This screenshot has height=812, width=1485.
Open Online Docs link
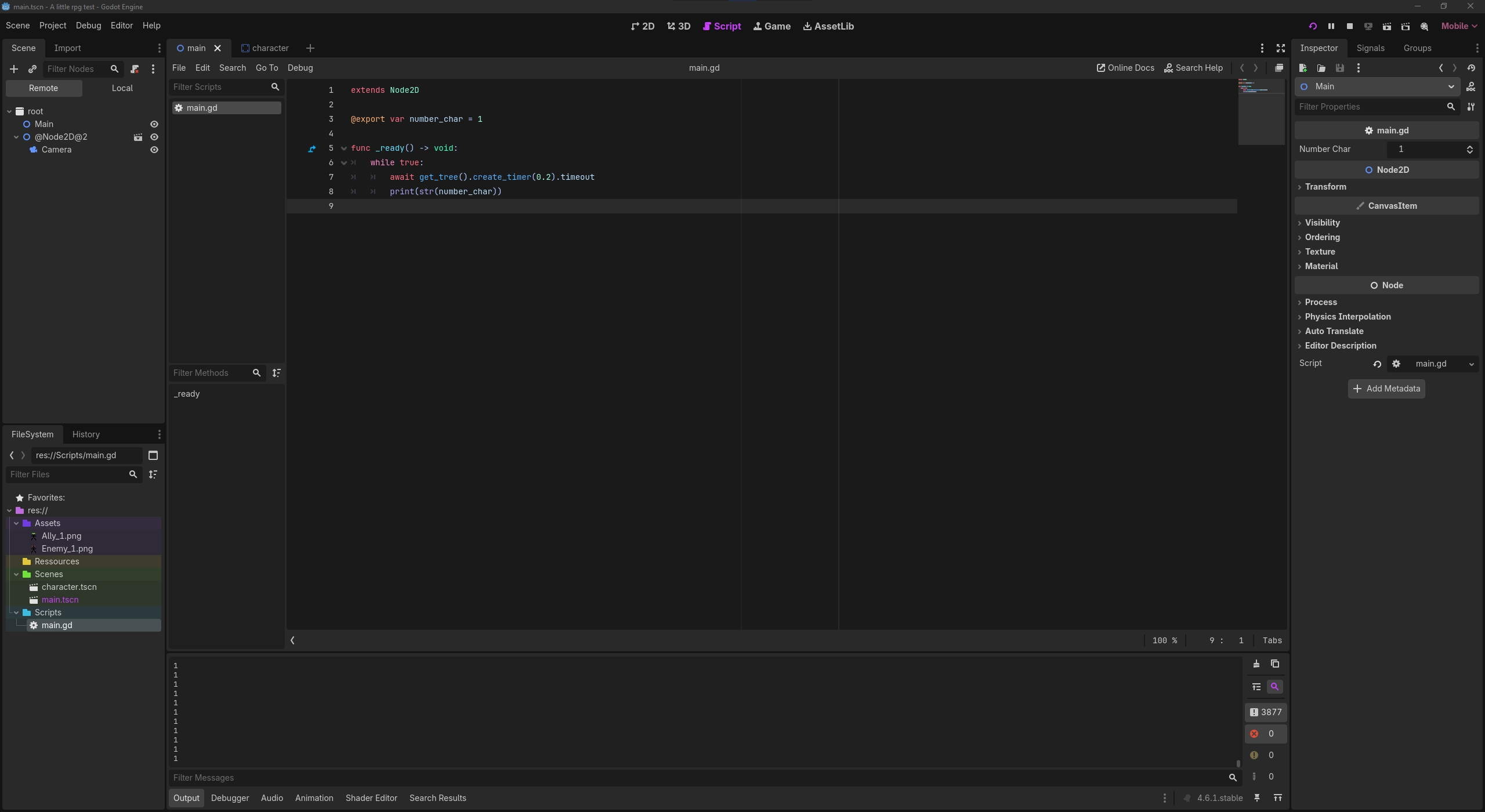(x=1125, y=68)
